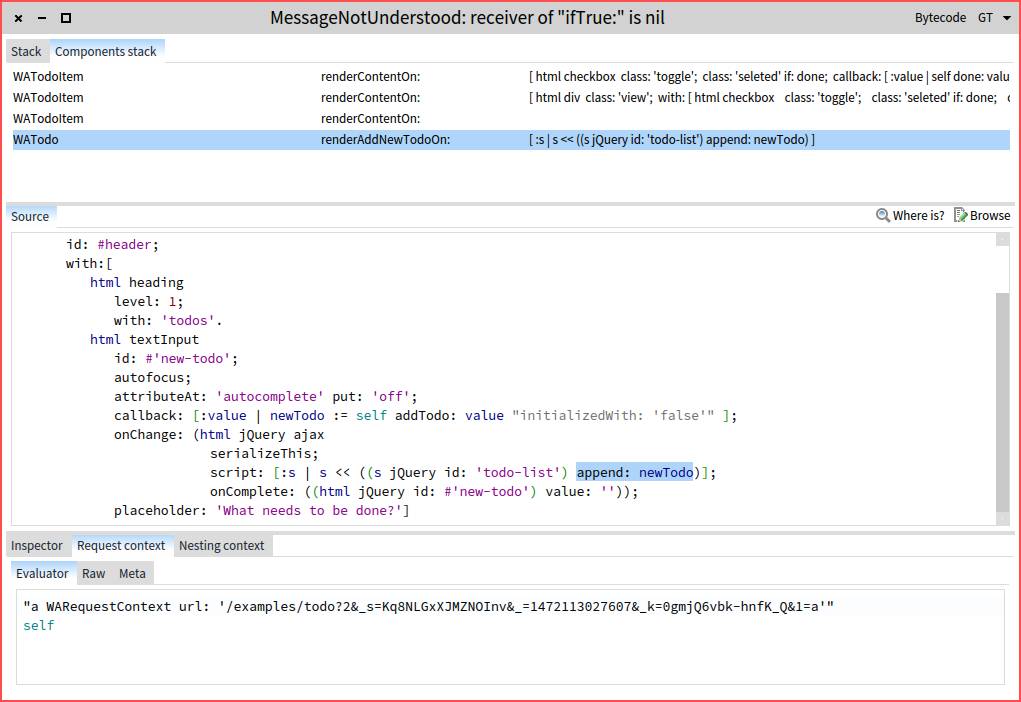Viewport: 1021px width, 702px height.
Task: Click the 'serializeThis;' line in source
Action: (x=264, y=454)
